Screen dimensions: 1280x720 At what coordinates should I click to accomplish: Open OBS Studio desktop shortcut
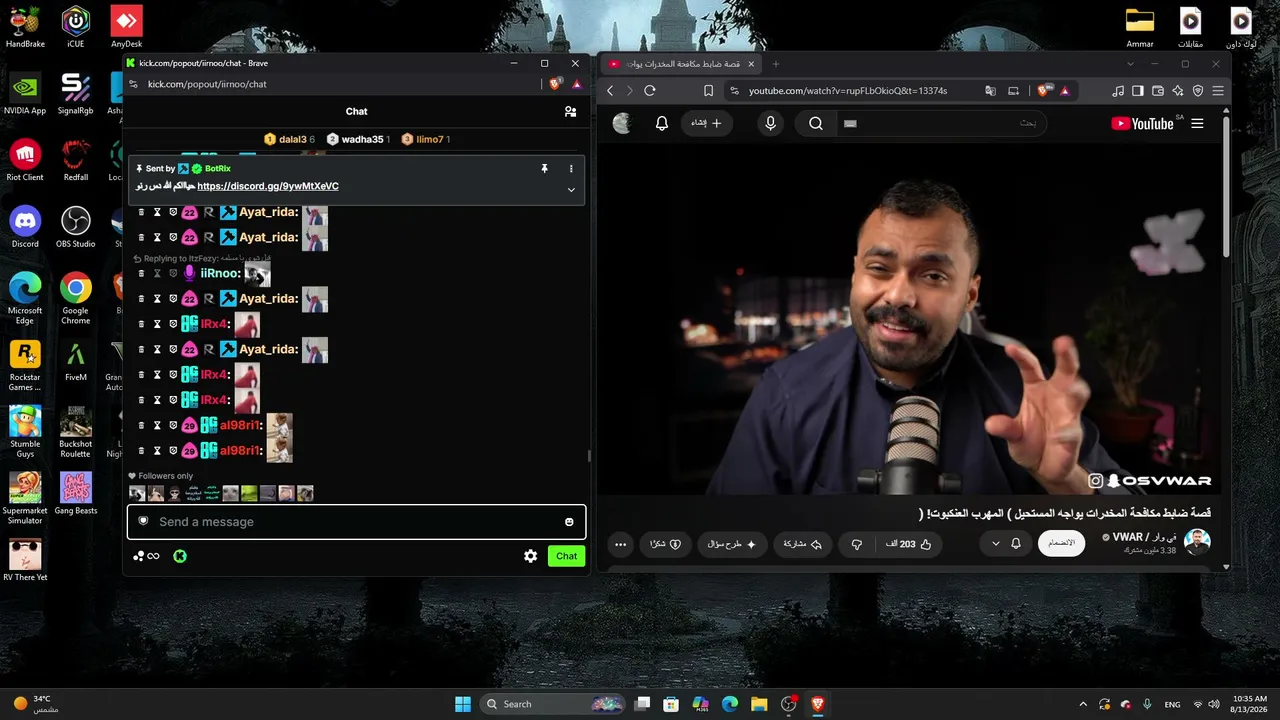click(x=76, y=228)
